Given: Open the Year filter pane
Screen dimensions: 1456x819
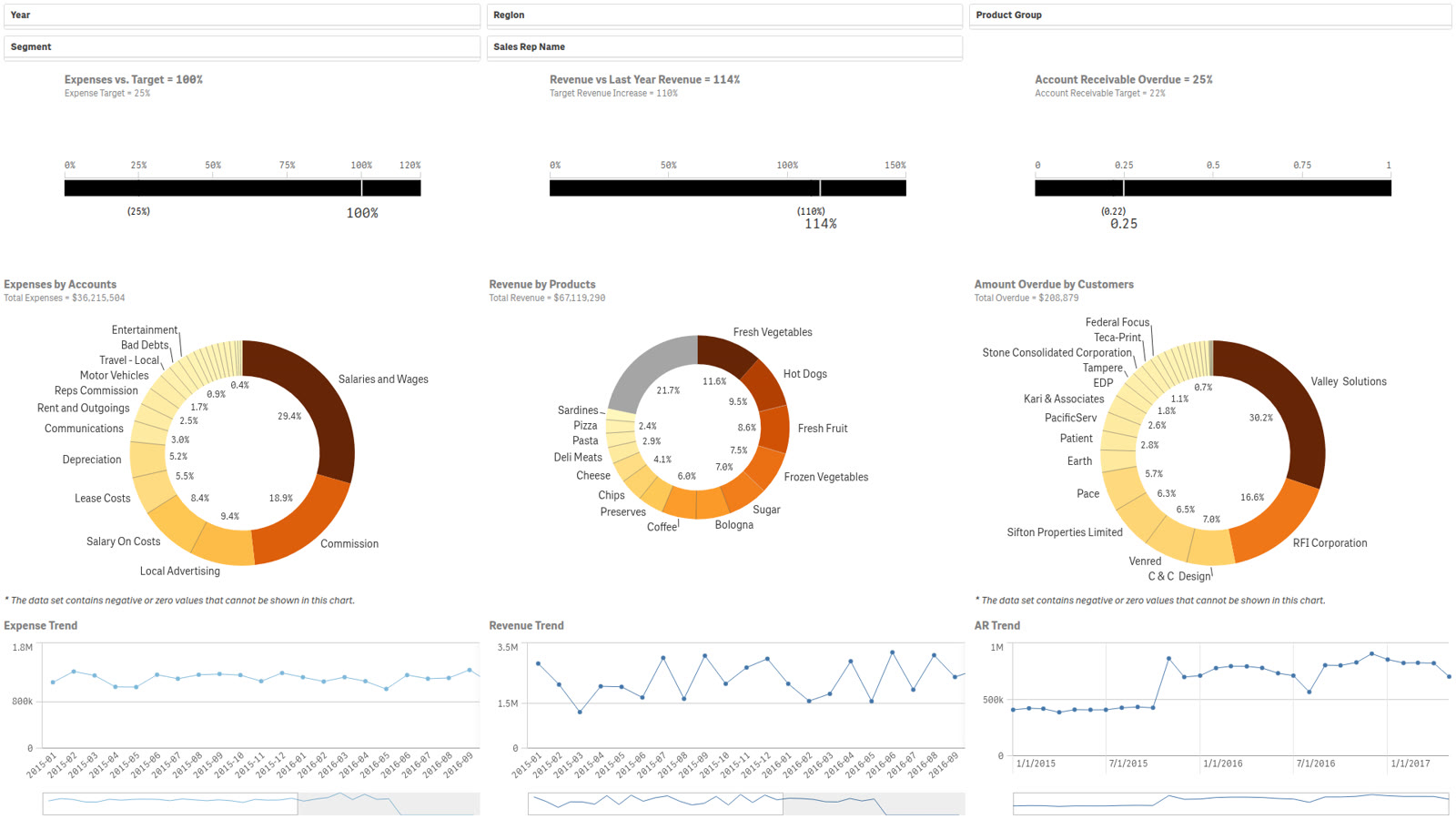Looking at the screenshot, I should tap(242, 15).
